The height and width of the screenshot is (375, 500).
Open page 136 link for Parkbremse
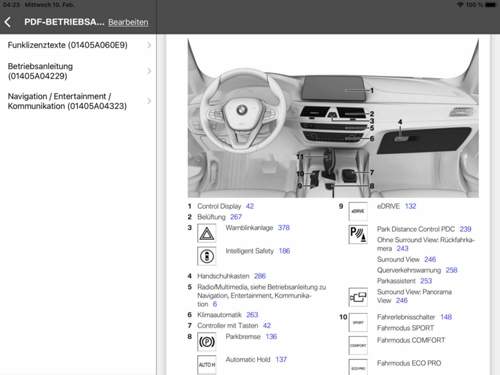tap(271, 336)
